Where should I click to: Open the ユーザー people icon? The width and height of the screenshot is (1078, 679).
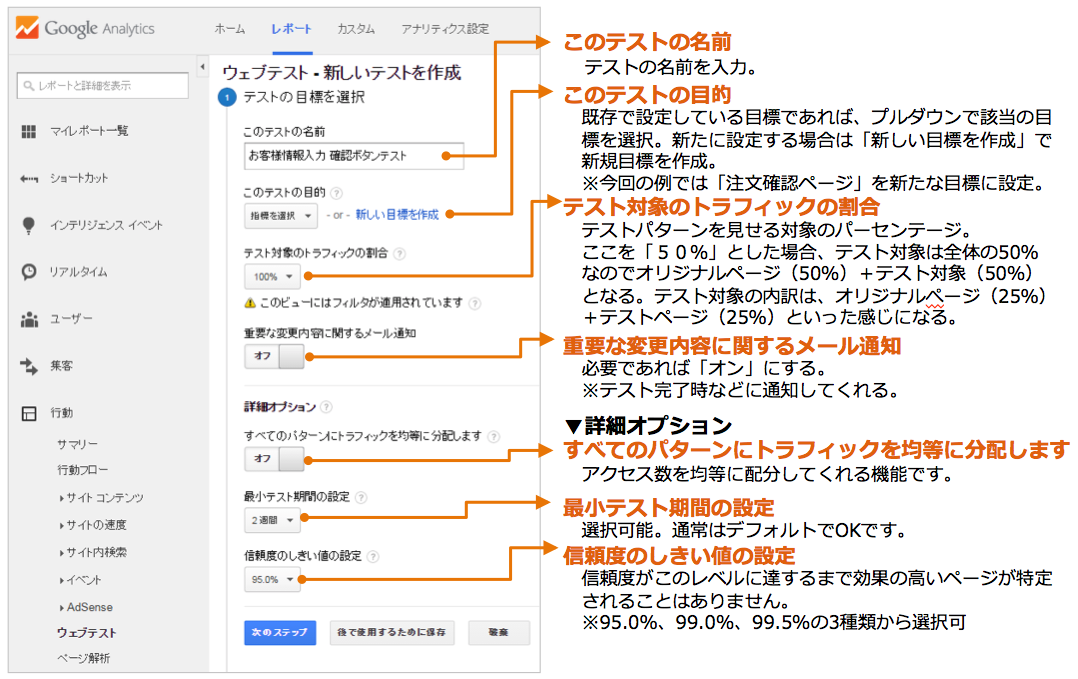tap(29, 320)
